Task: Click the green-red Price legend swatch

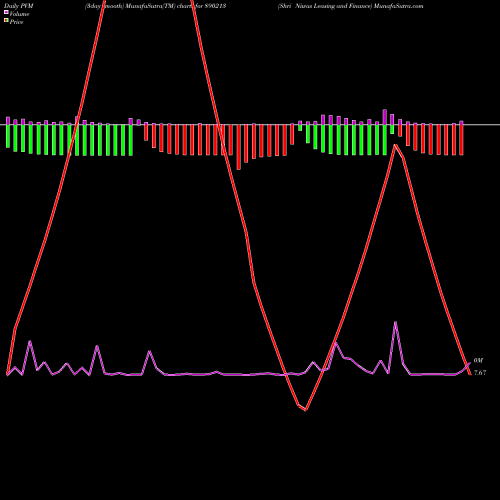Action: tap(6, 21)
